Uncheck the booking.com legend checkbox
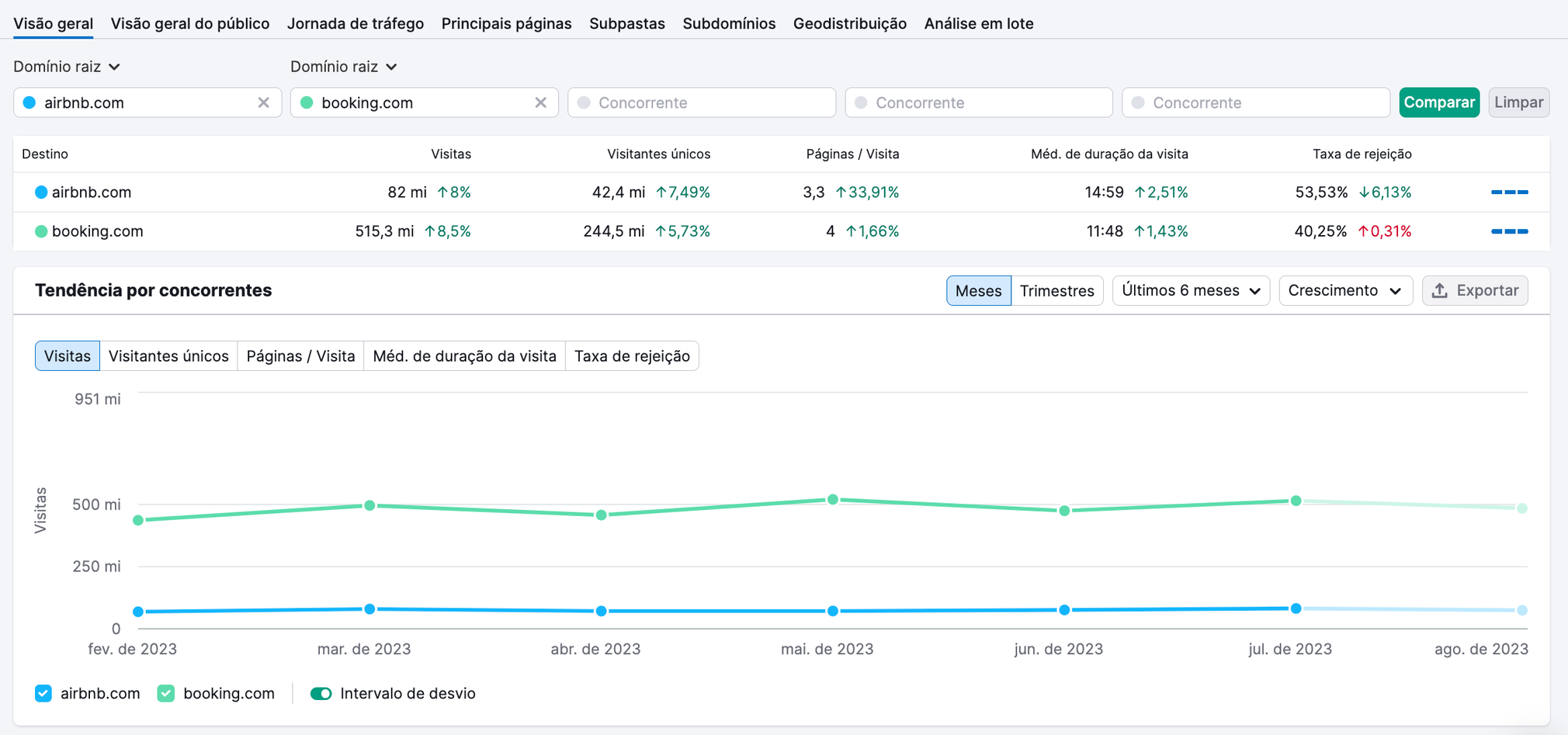 point(165,693)
